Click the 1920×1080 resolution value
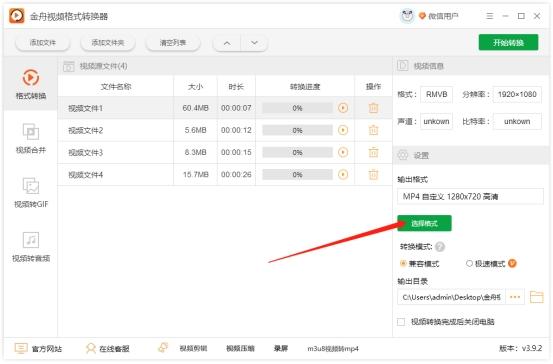Viewport: 553px width, 364px height. pos(517,94)
